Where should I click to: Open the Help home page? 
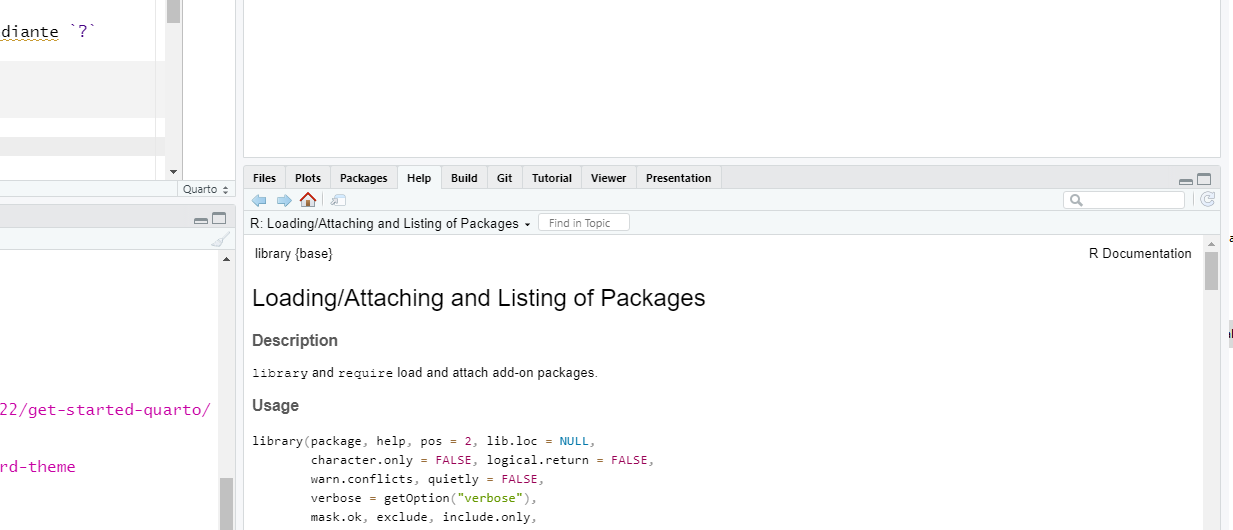pos(308,200)
